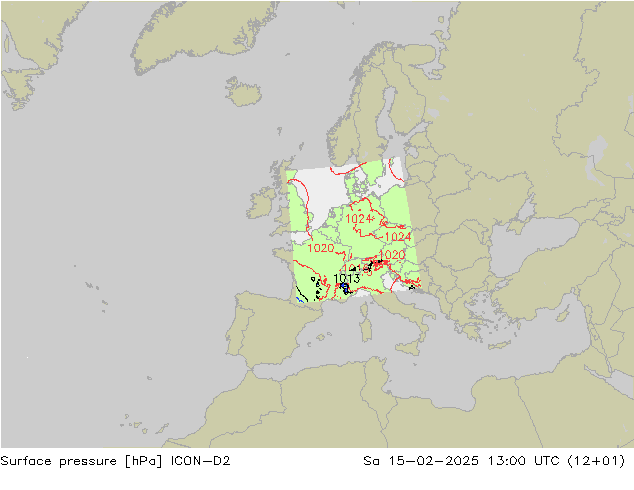This screenshot has width=634, height=490.
Task: Click the island of Sardinia
Action: pos(366,331)
